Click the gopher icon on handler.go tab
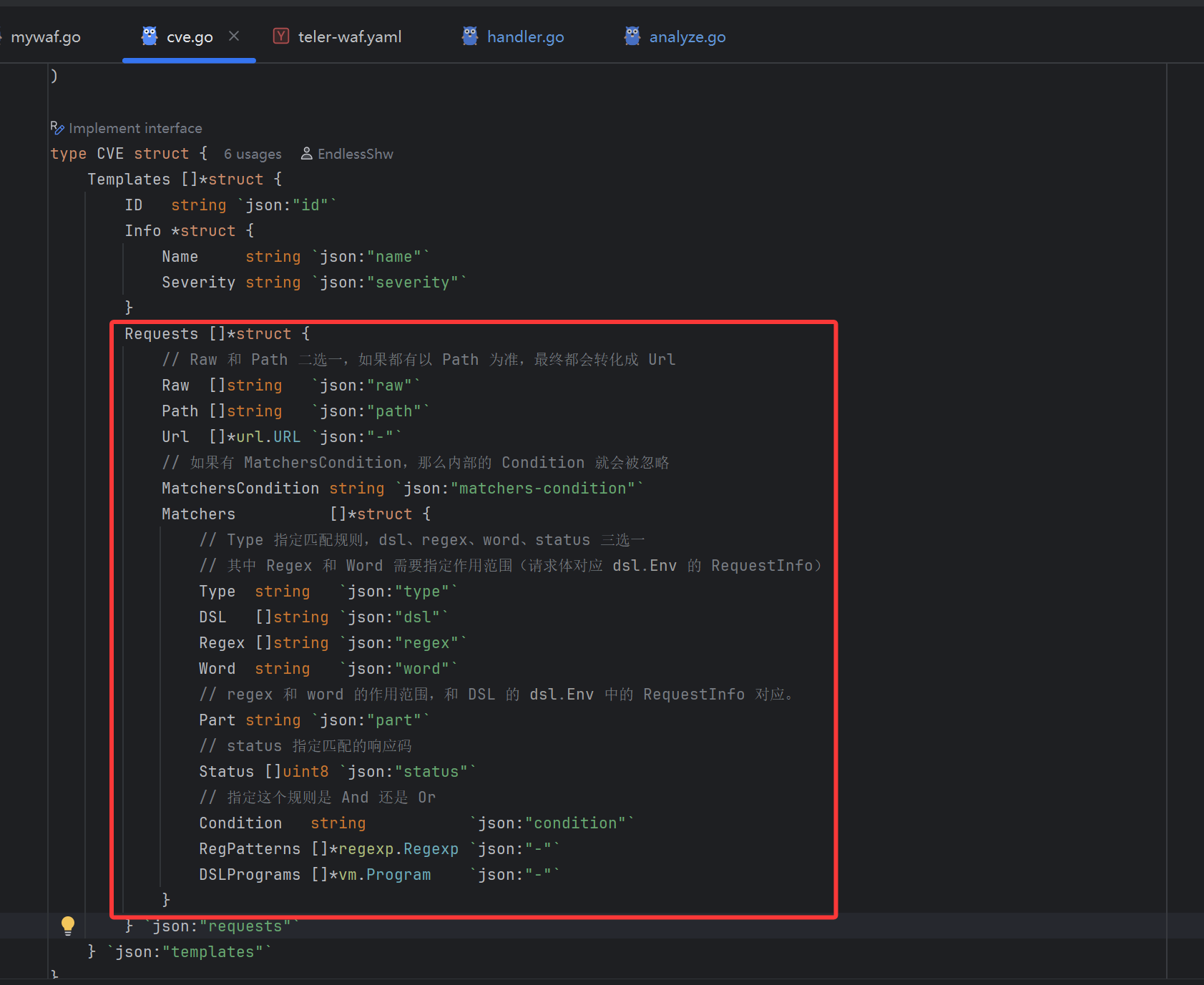This screenshot has height=985, width=1204. click(x=470, y=36)
